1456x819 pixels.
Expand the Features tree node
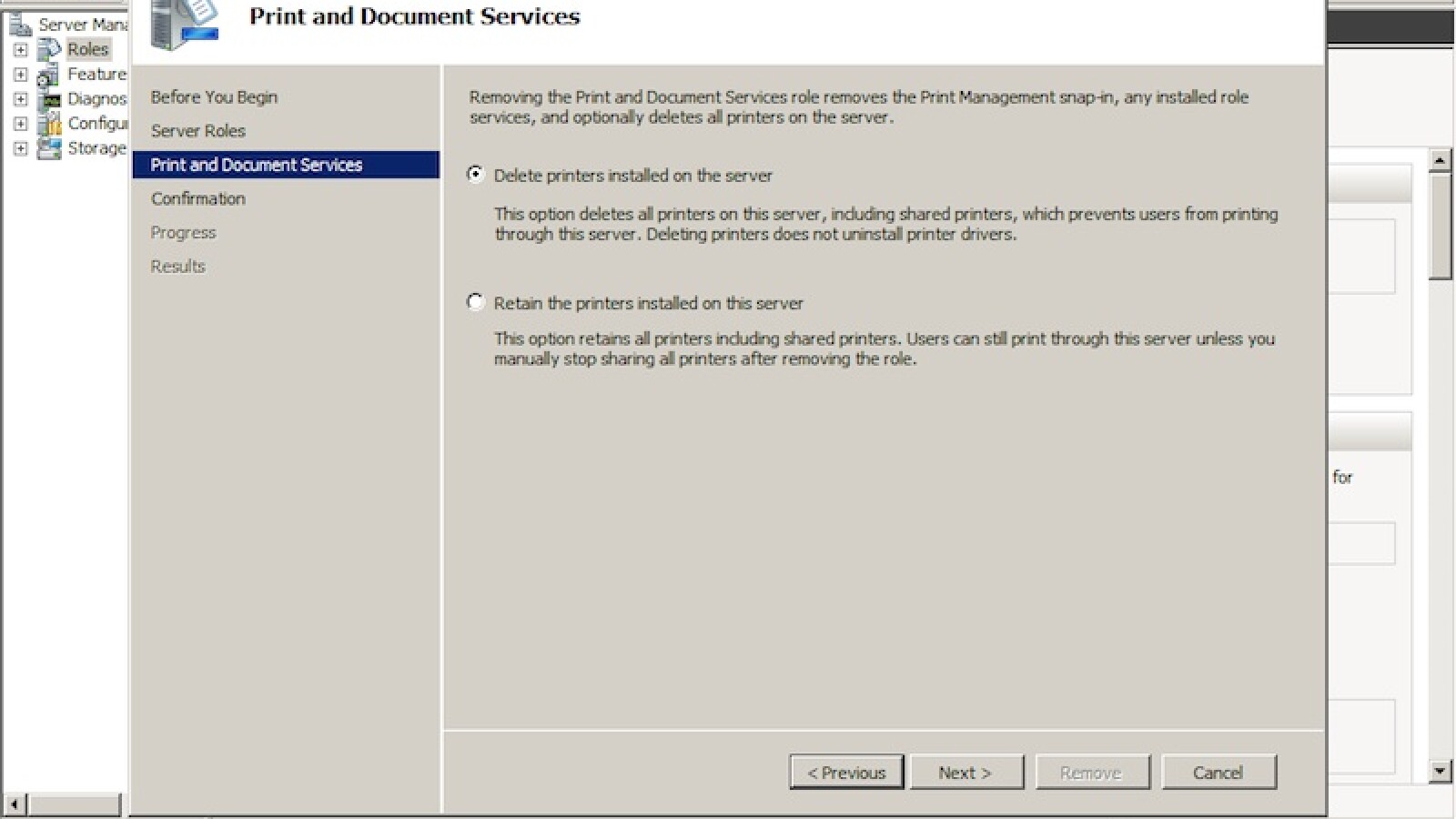20,74
